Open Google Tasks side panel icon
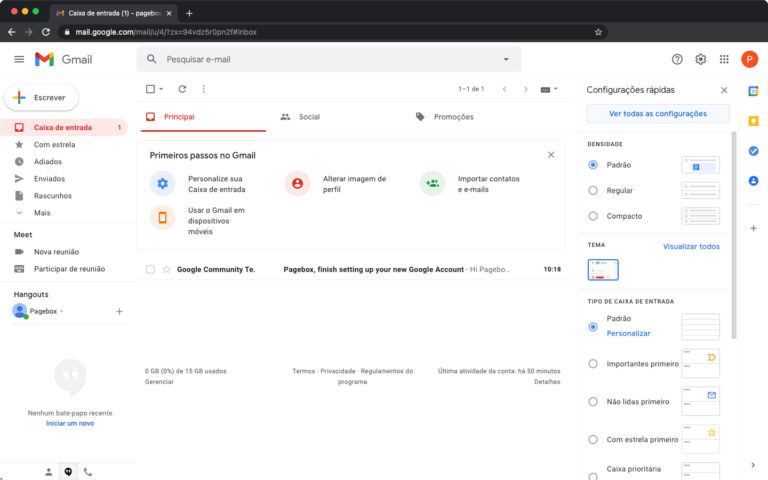This screenshot has height=480, width=768. tap(753, 151)
